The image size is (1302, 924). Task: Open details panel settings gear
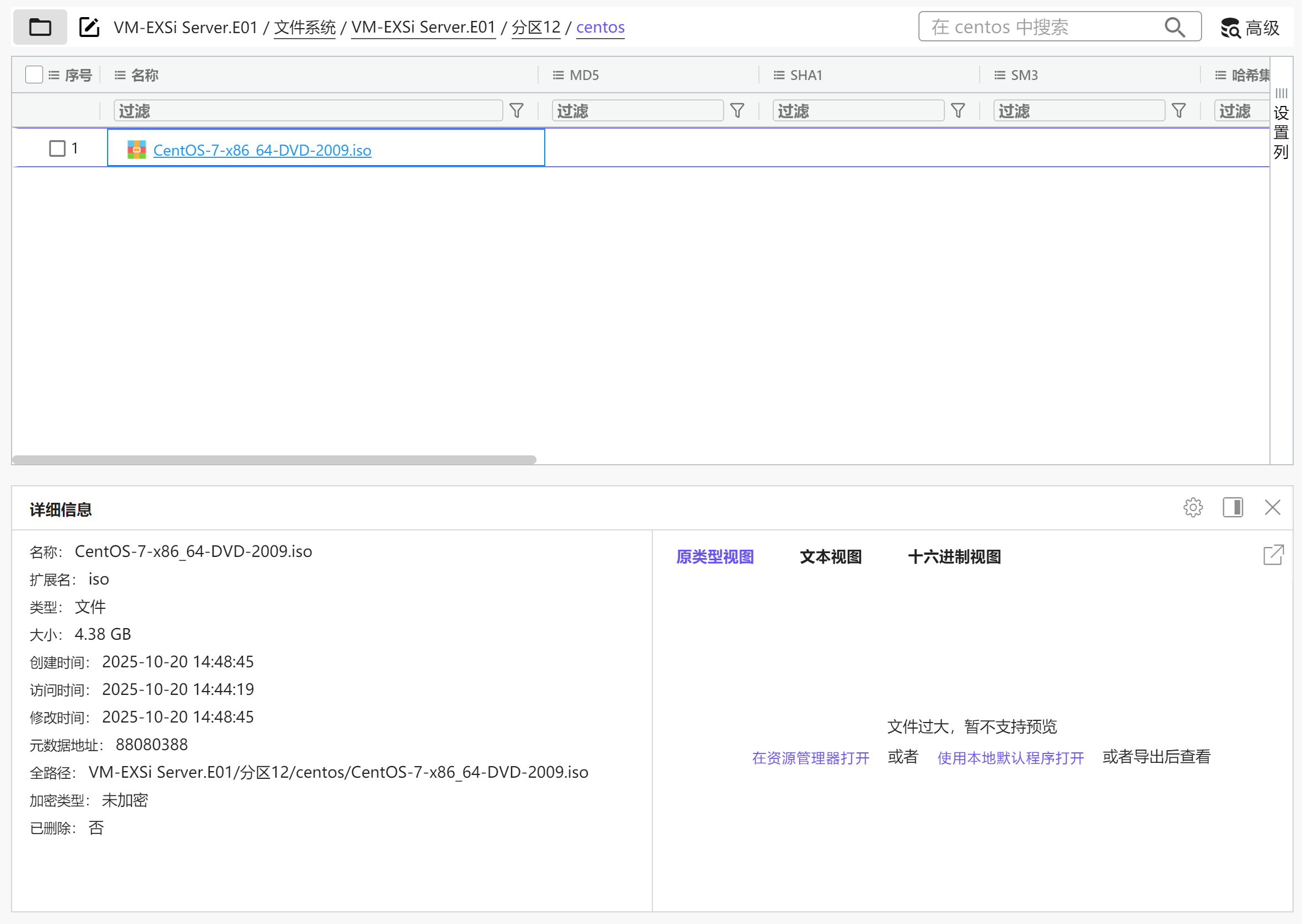(x=1192, y=507)
